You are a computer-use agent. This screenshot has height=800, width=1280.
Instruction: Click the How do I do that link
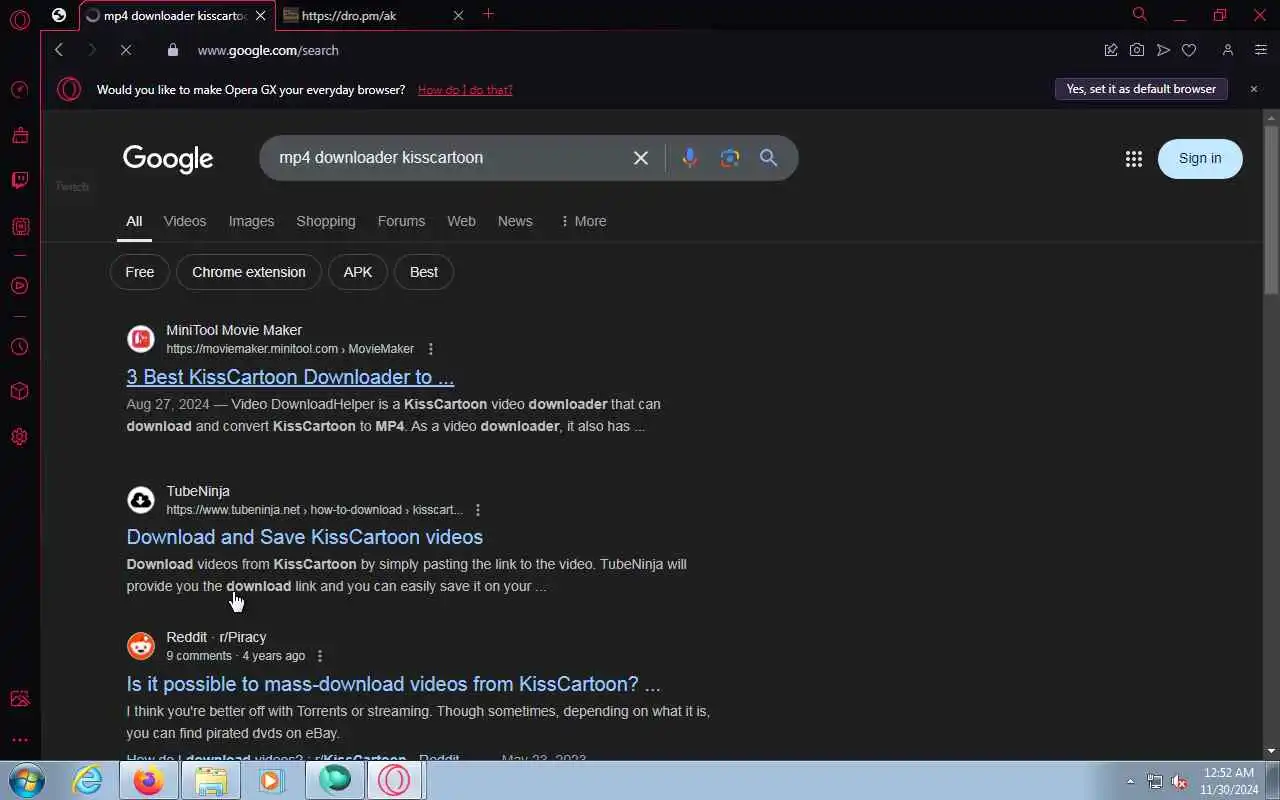pos(465,90)
